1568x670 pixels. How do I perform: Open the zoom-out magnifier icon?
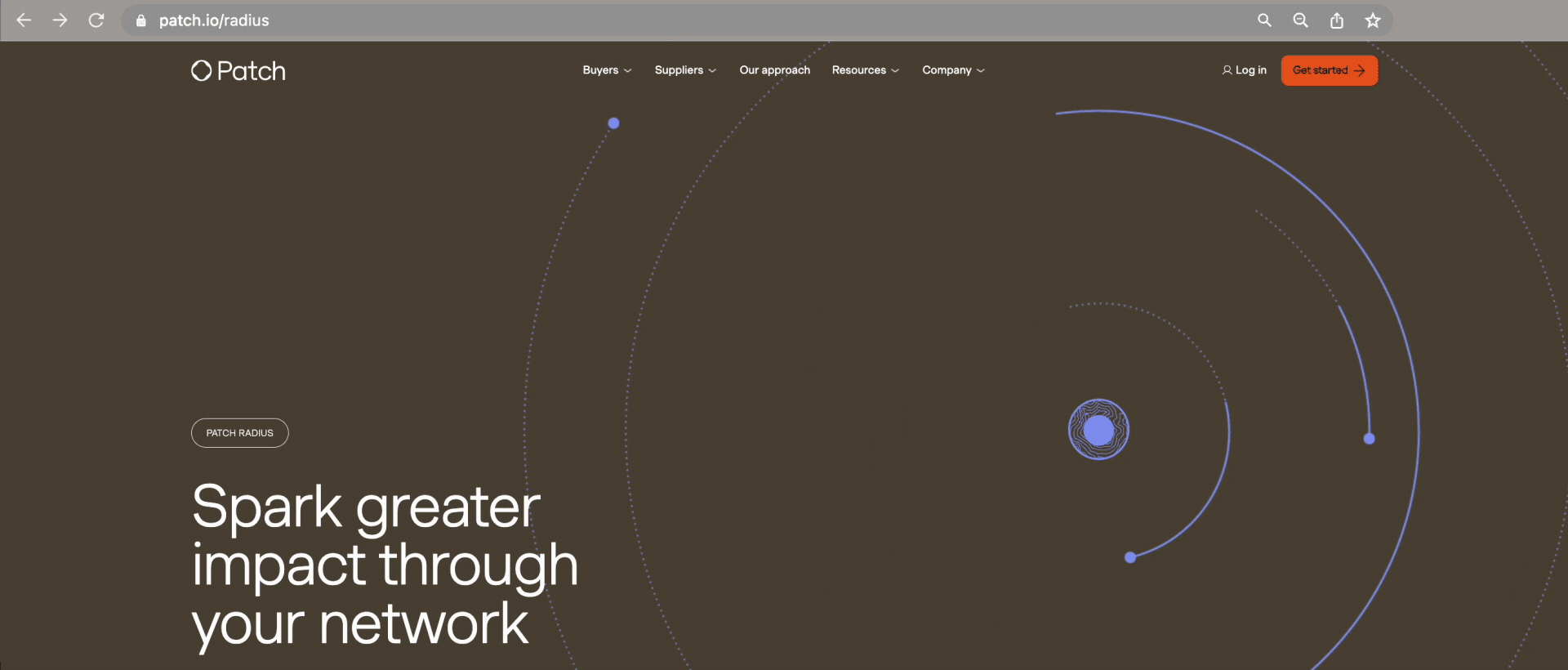[1300, 20]
